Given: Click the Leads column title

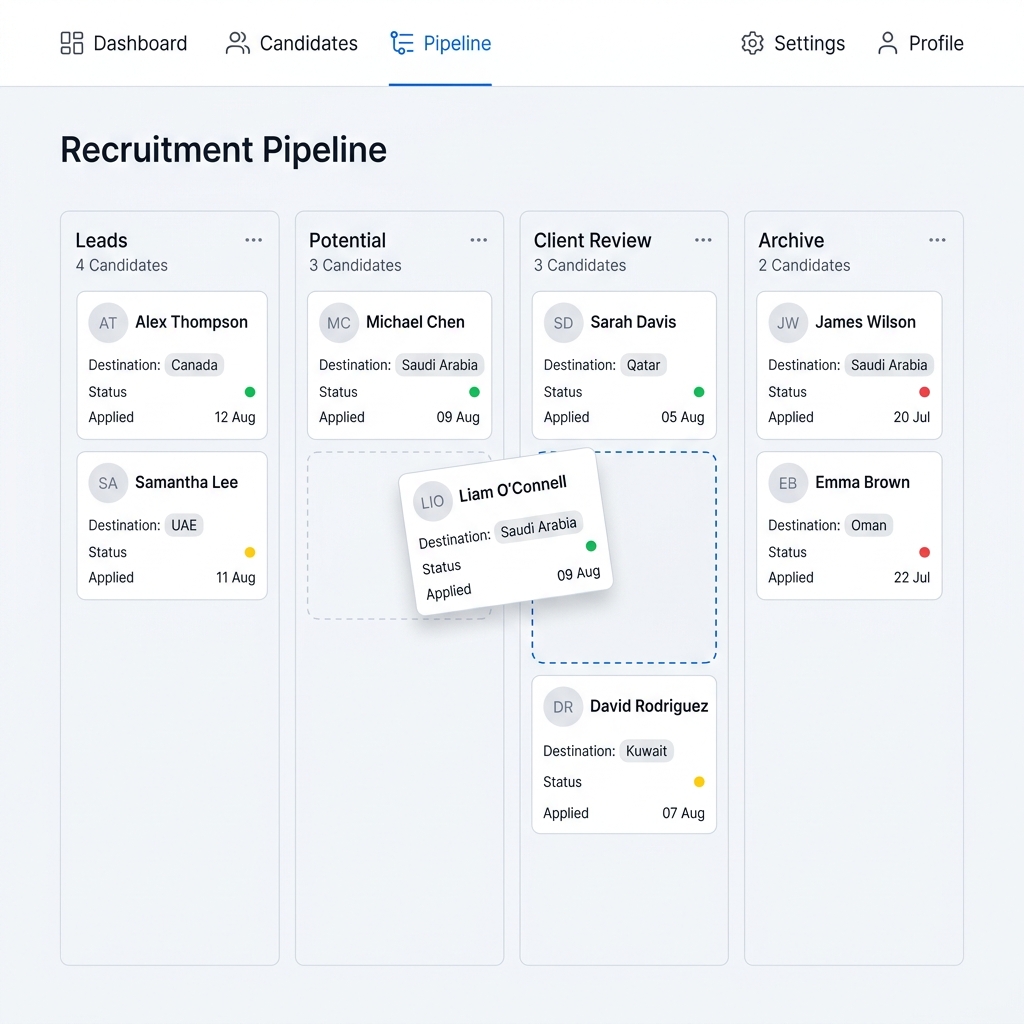Looking at the screenshot, I should point(101,240).
